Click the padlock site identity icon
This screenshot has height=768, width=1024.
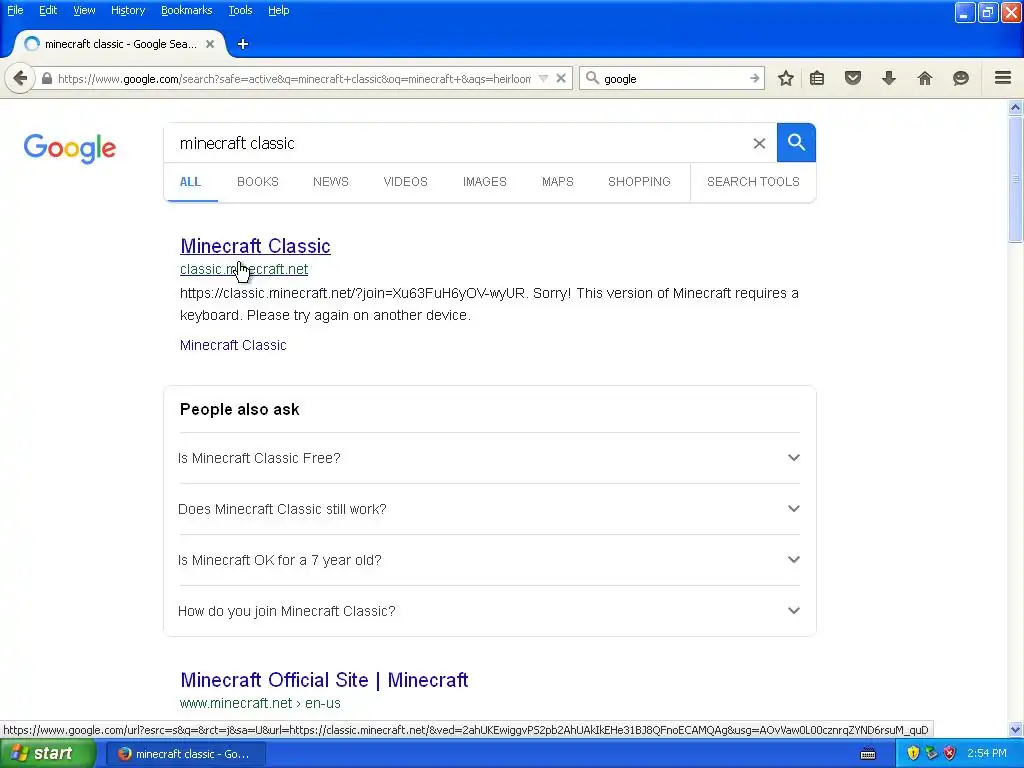point(46,79)
